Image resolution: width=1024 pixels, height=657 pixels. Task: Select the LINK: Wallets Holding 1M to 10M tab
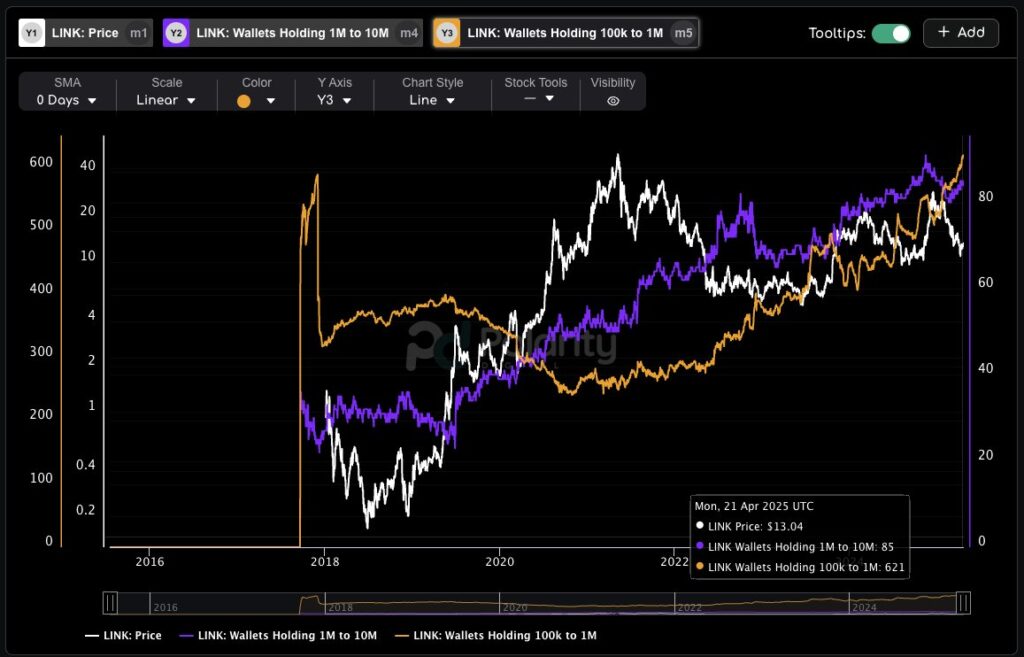tap(292, 33)
